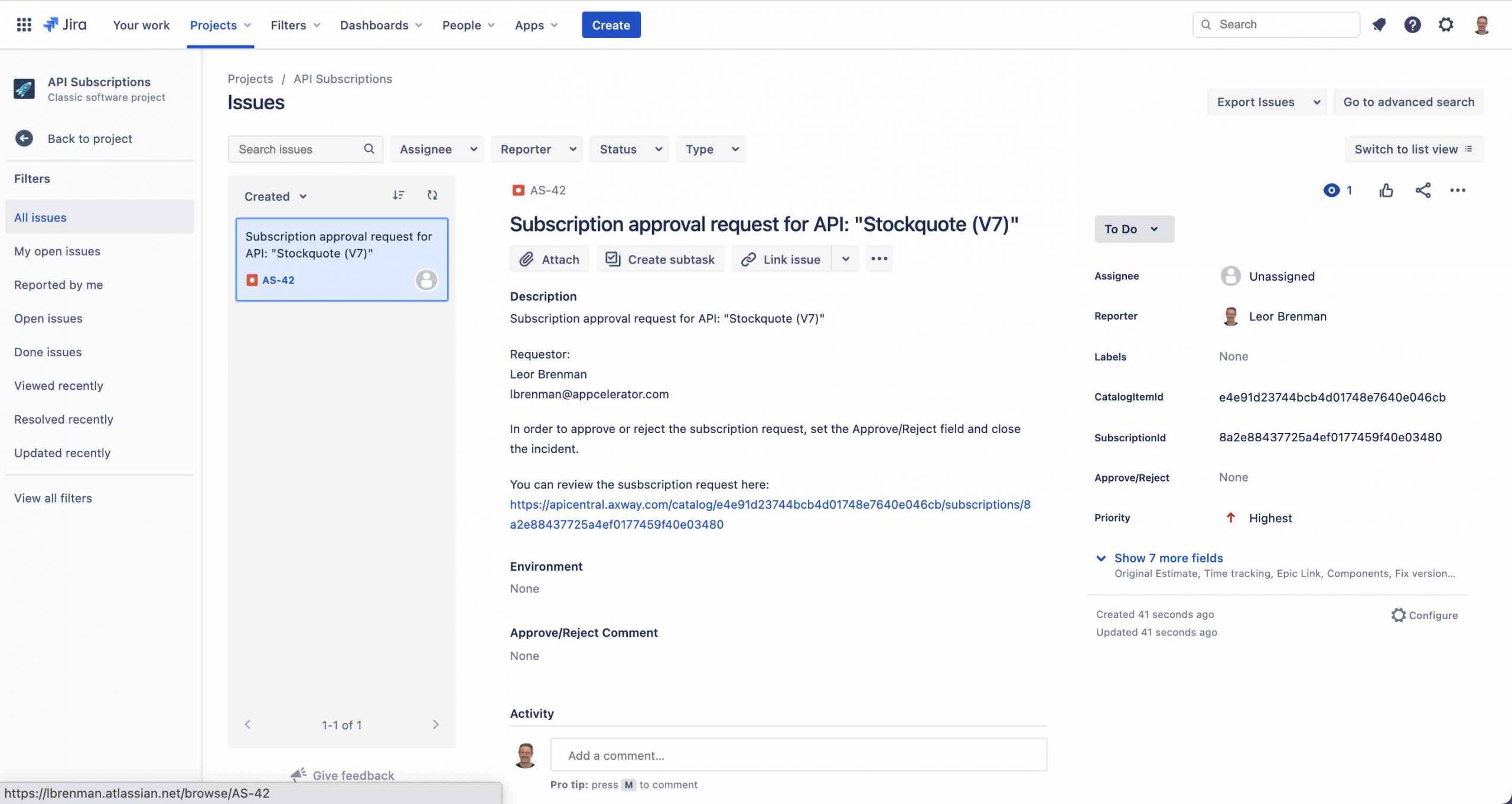Image resolution: width=1512 pixels, height=804 pixels.
Task: Click the Link issue button
Action: click(781, 259)
